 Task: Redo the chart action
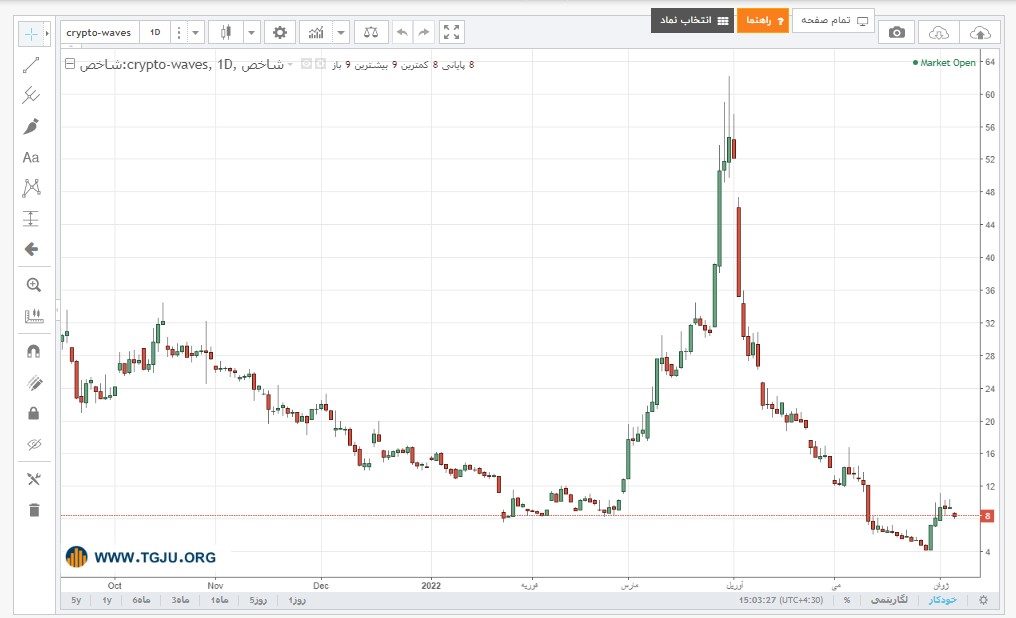tap(423, 32)
